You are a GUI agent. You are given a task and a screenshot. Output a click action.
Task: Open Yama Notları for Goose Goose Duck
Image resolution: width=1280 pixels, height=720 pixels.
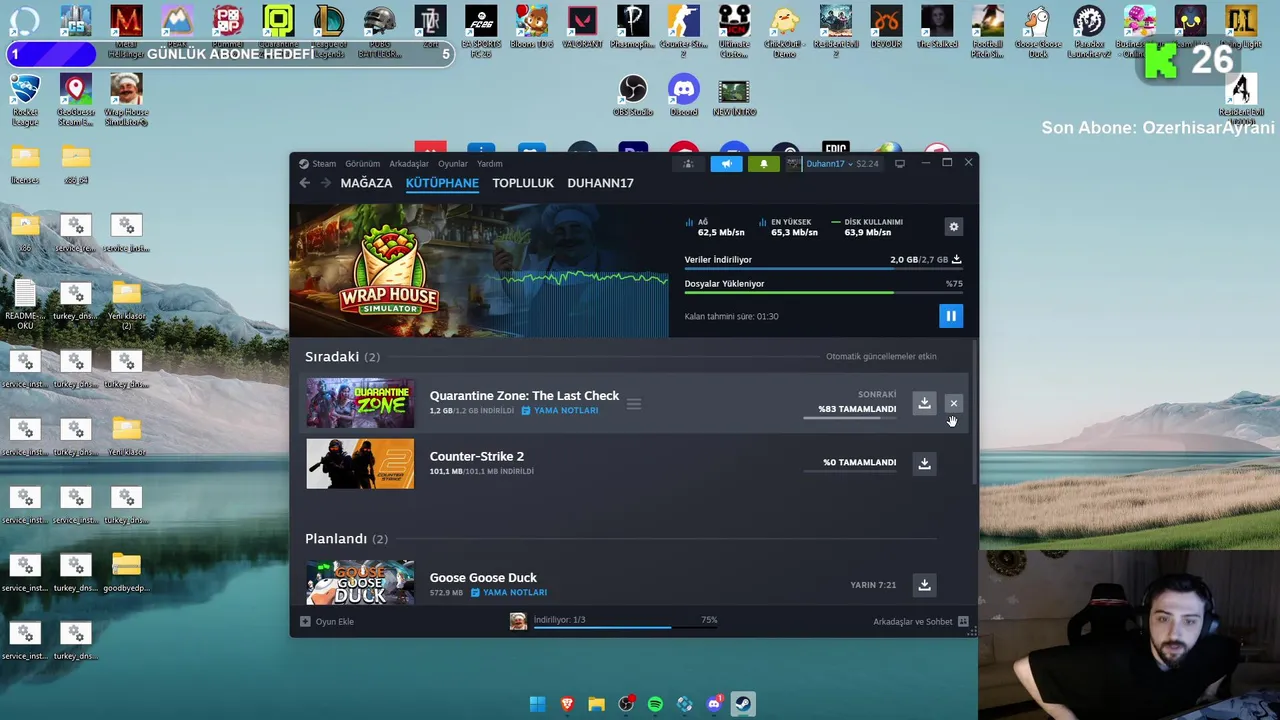(509, 593)
